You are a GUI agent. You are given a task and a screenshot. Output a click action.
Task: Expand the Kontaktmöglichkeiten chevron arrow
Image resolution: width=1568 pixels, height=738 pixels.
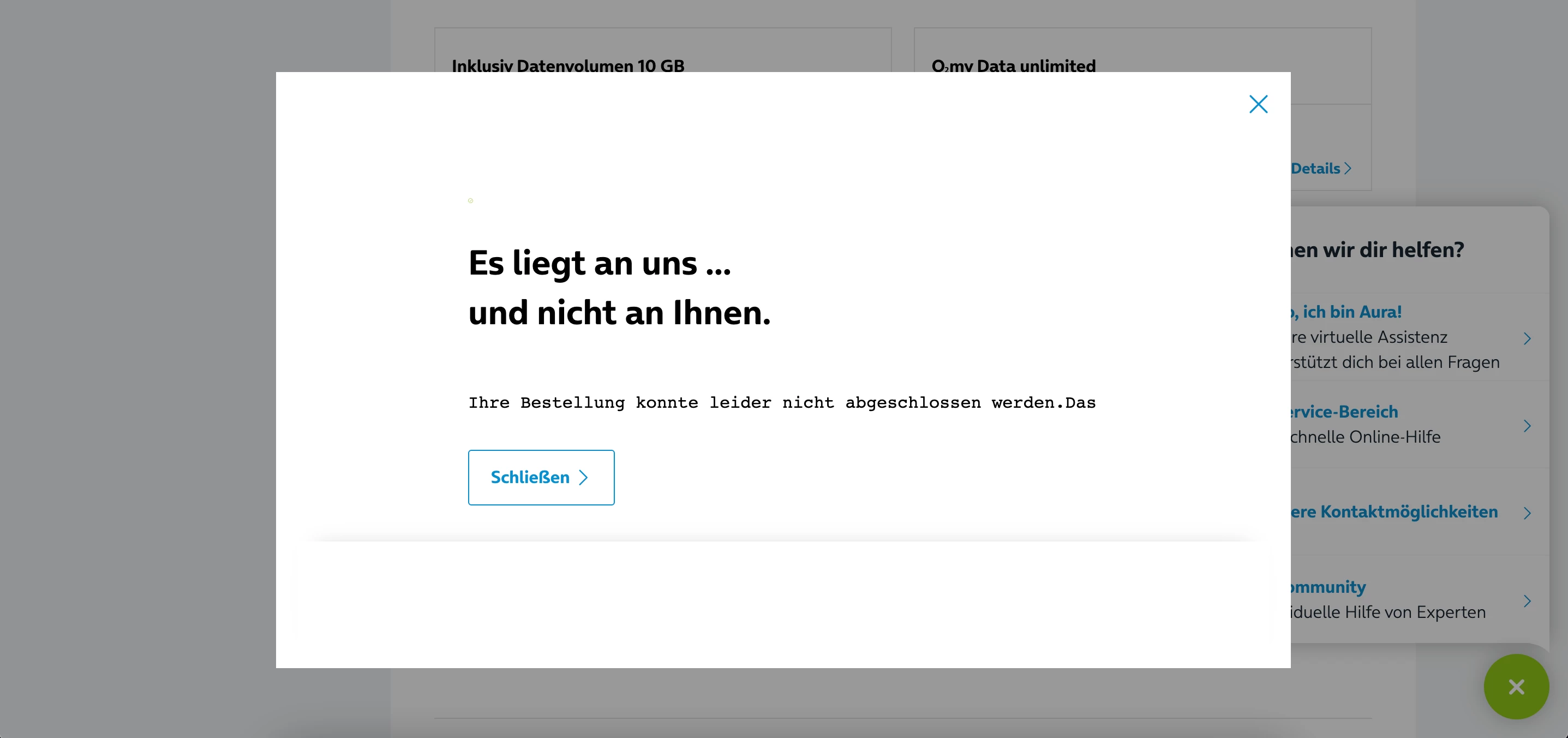pos(1527,513)
